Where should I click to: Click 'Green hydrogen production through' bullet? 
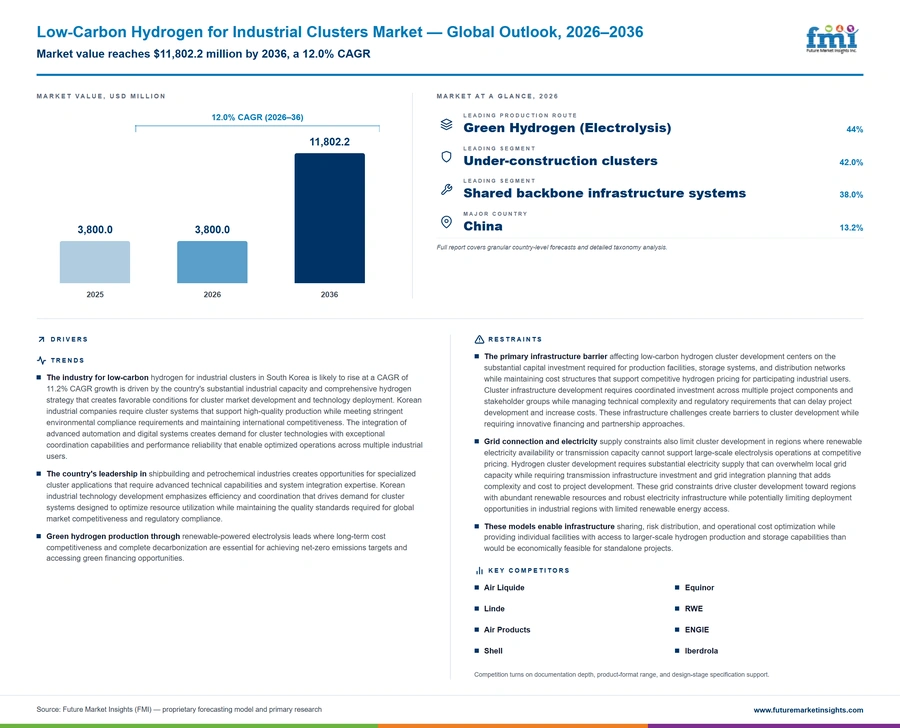tap(222, 547)
